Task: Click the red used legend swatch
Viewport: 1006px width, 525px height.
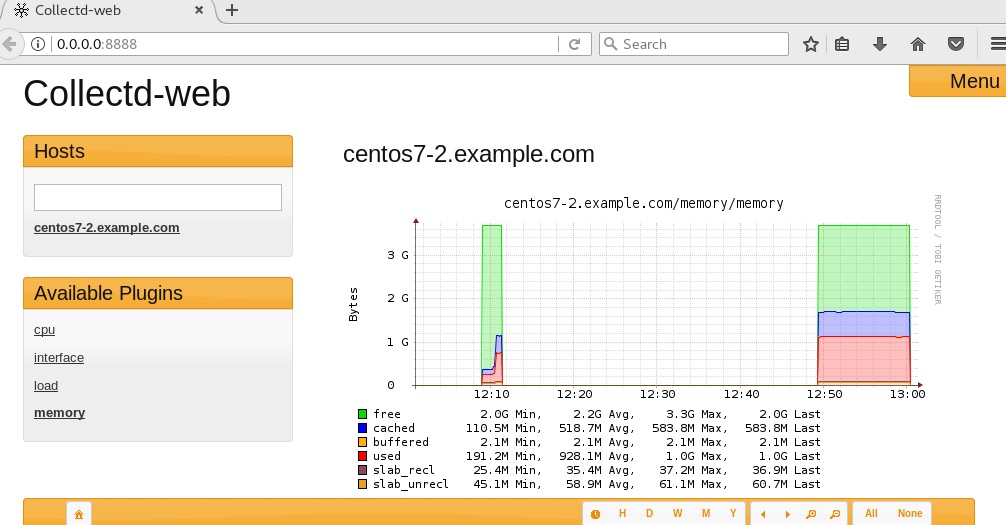Action: pyautogui.click(x=362, y=456)
